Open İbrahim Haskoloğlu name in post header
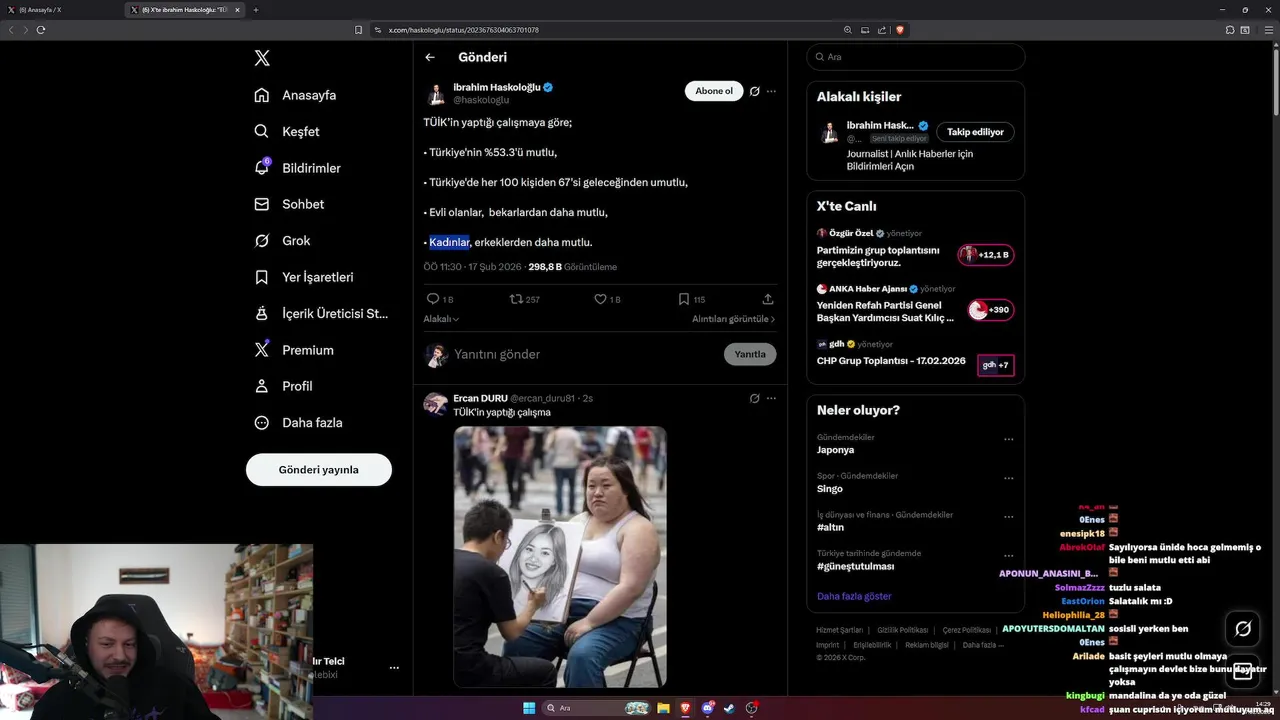The width and height of the screenshot is (1280, 720). [496, 87]
